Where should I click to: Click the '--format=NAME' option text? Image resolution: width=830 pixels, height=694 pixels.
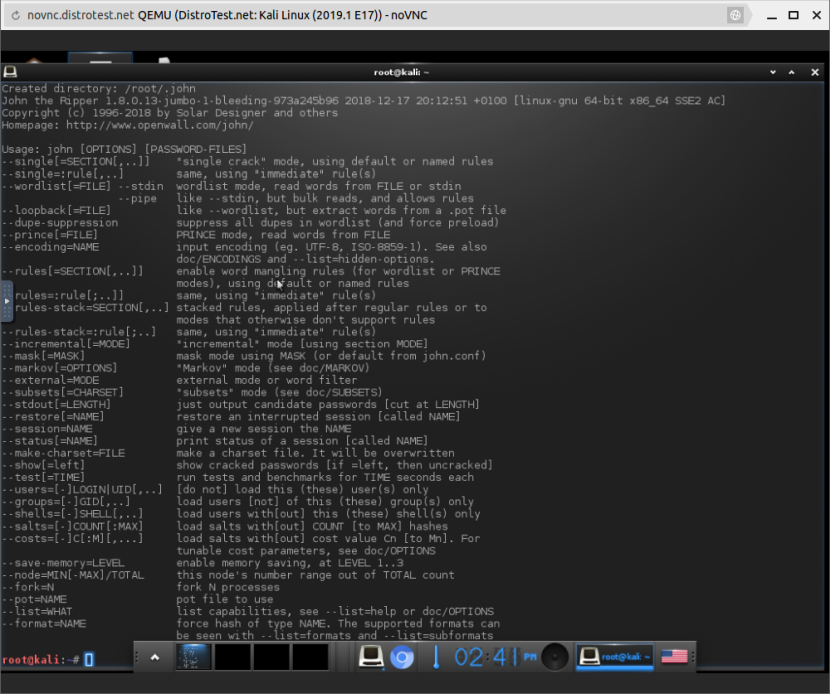tap(44, 624)
